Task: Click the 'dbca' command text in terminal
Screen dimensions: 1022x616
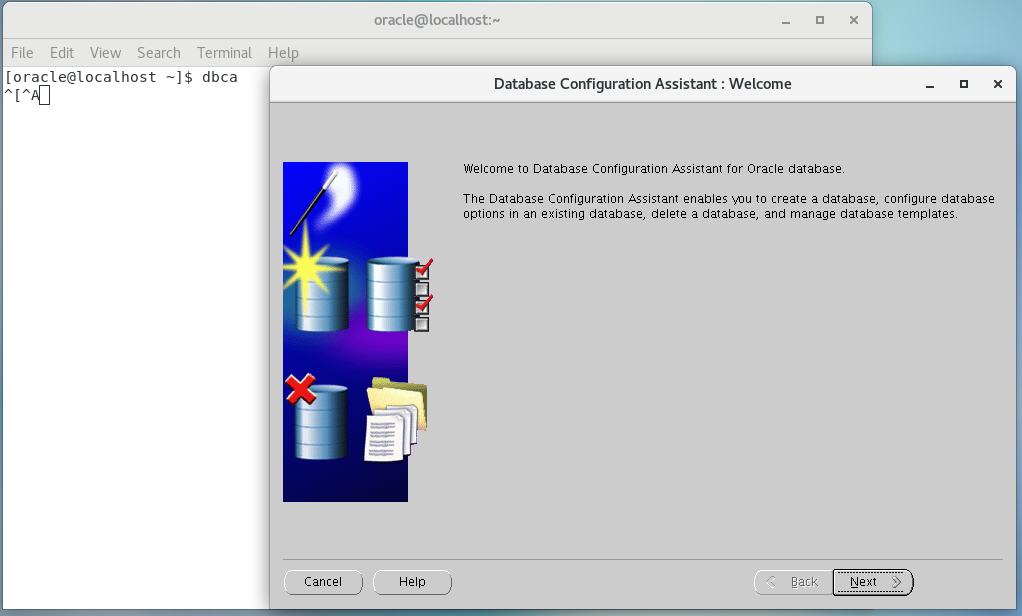Action: click(220, 77)
